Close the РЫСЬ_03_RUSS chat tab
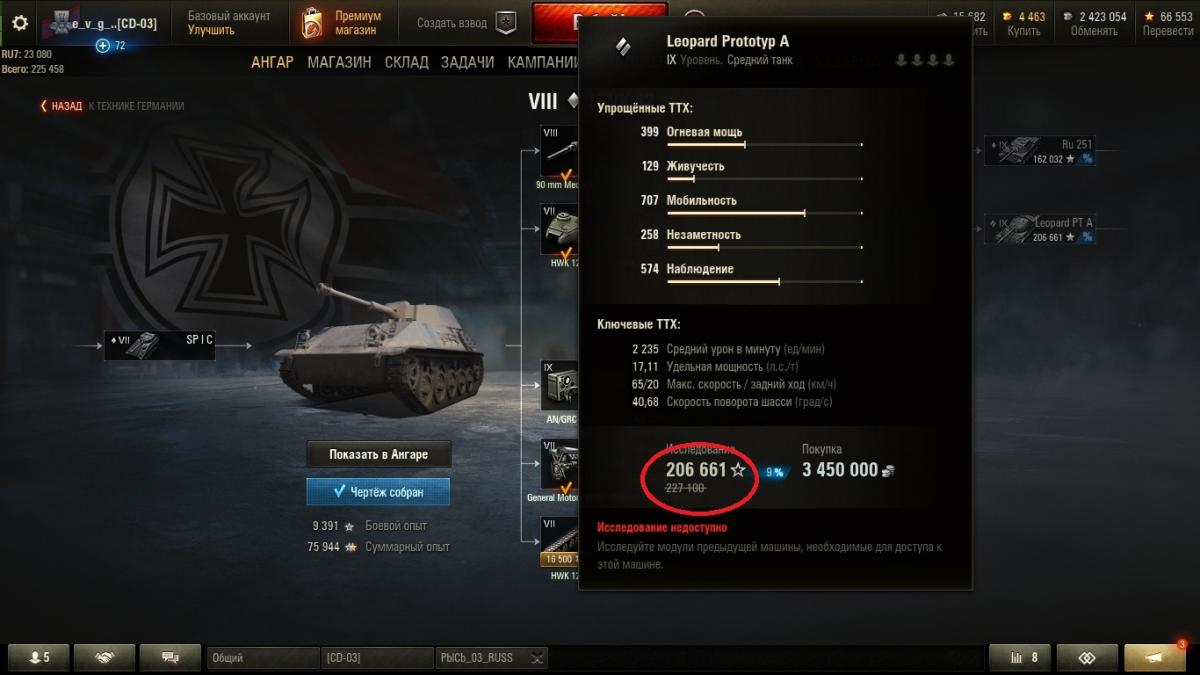This screenshot has height=675, width=1200. click(x=537, y=658)
